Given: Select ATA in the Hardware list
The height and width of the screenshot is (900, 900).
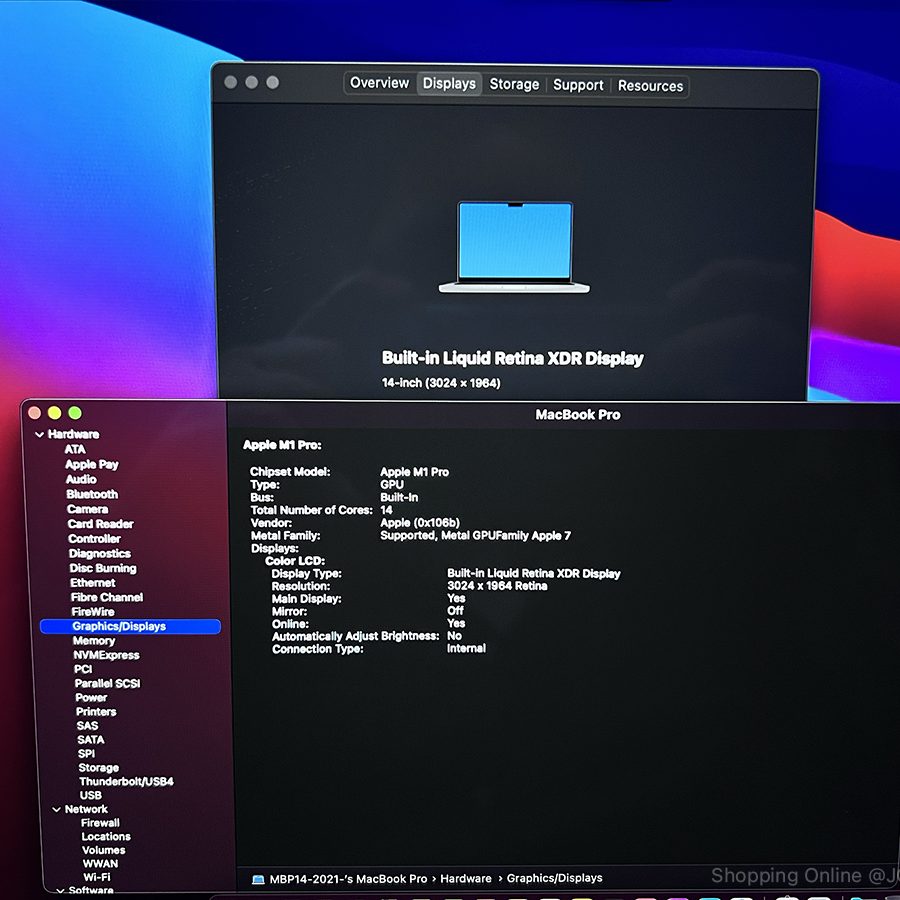Looking at the screenshot, I should (75, 449).
